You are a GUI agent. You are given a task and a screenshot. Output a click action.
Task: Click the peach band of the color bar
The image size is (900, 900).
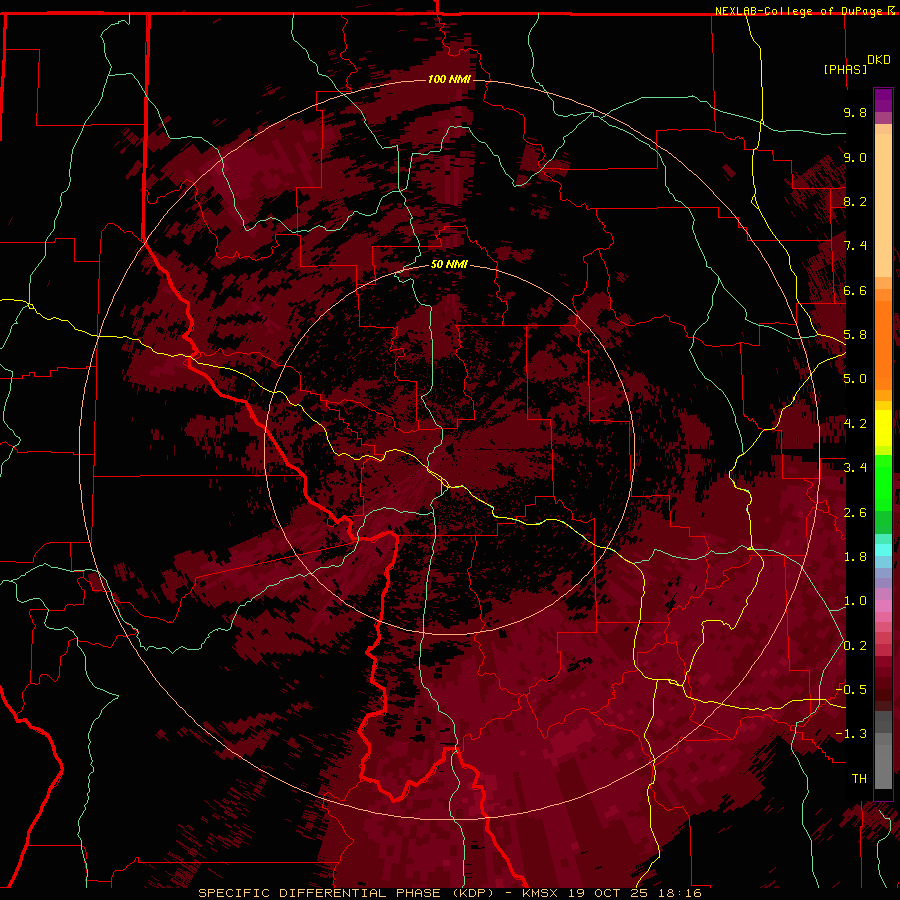tap(883, 204)
